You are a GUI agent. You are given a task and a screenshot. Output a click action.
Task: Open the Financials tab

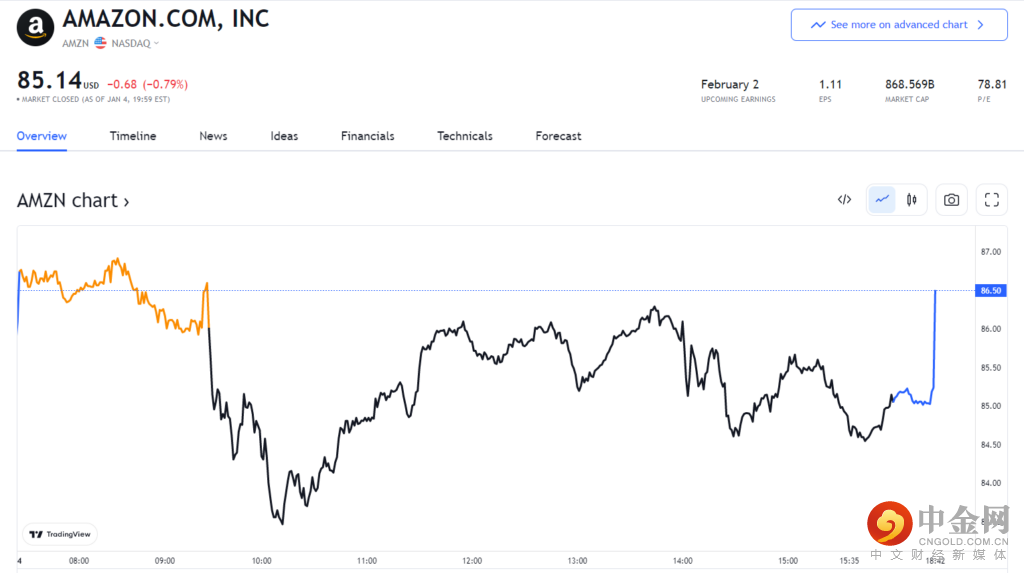pos(367,136)
